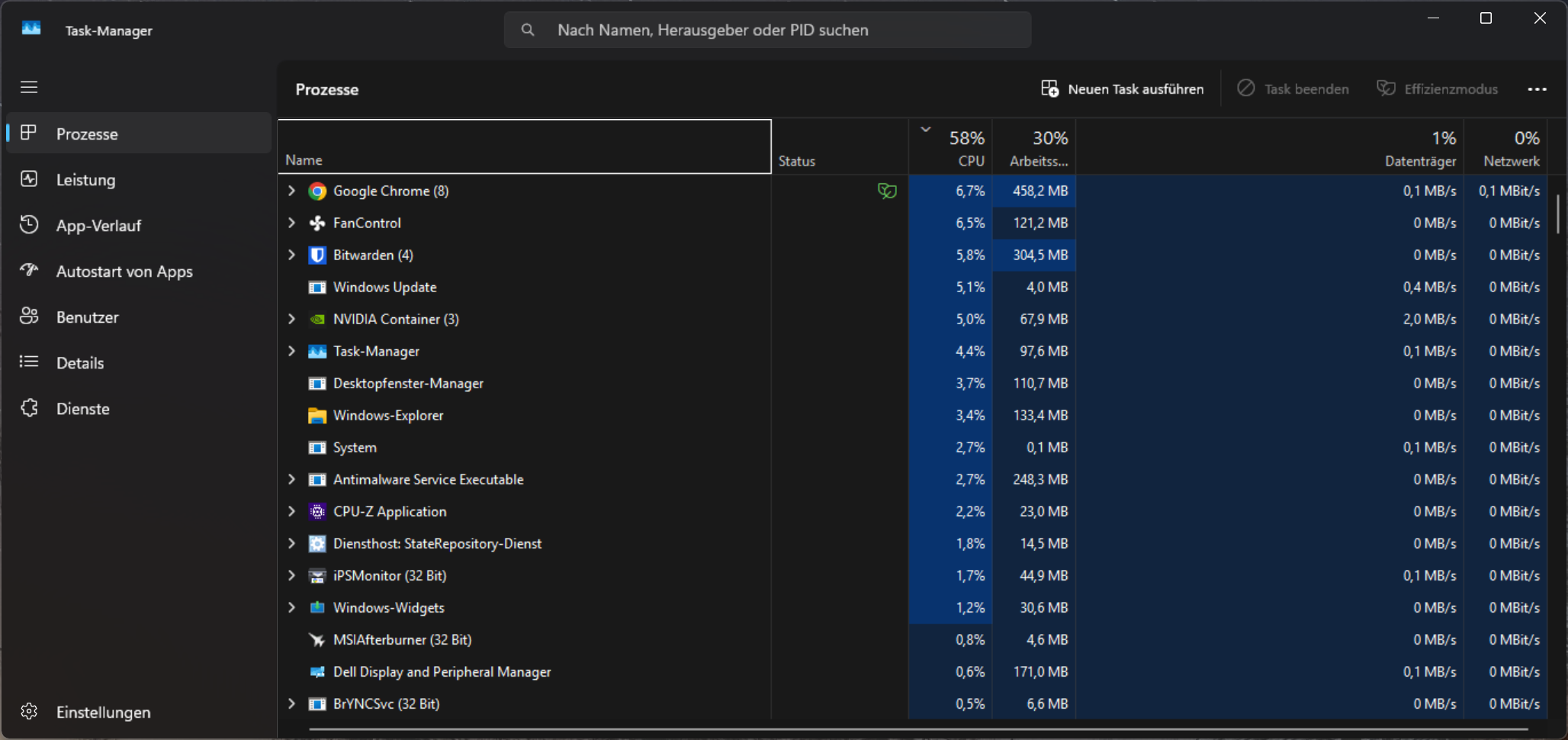Click the 458,2 MB memory value for Chrome
The image size is (1568, 740).
1040,191
